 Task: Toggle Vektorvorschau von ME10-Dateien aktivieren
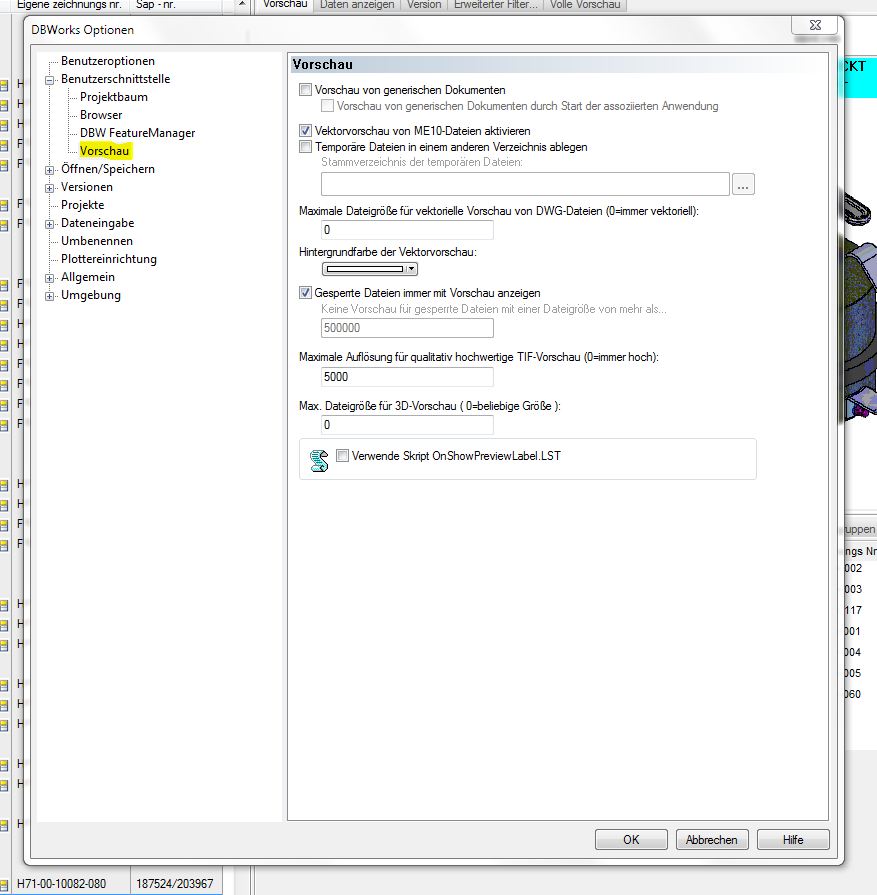click(x=305, y=131)
